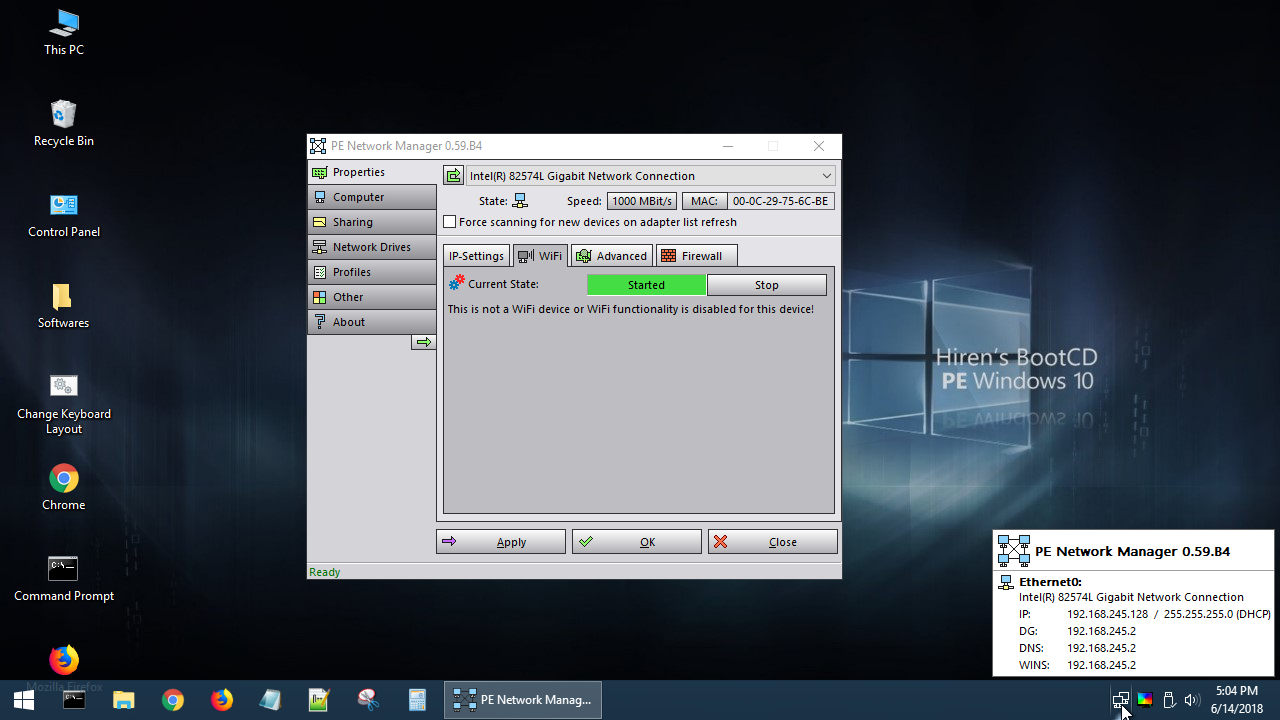This screenshot has height=720, width=1280.
Task: Open the Sharing section in sidebar
Action: [372, 222]
